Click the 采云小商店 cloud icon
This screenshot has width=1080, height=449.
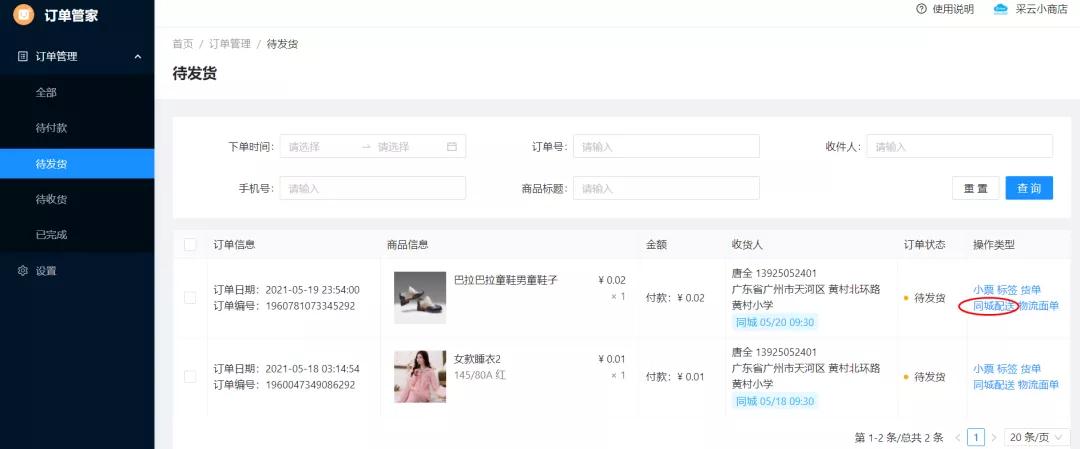pyautogui.click(x=1001, y=9)
